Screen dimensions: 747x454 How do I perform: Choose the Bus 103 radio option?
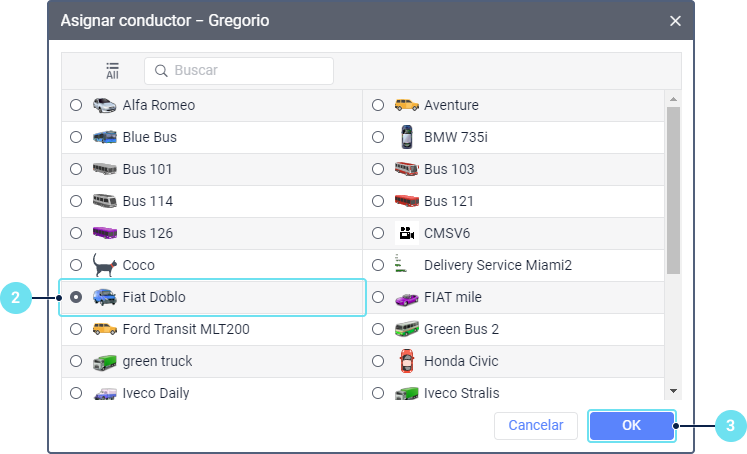coord(377,169)
